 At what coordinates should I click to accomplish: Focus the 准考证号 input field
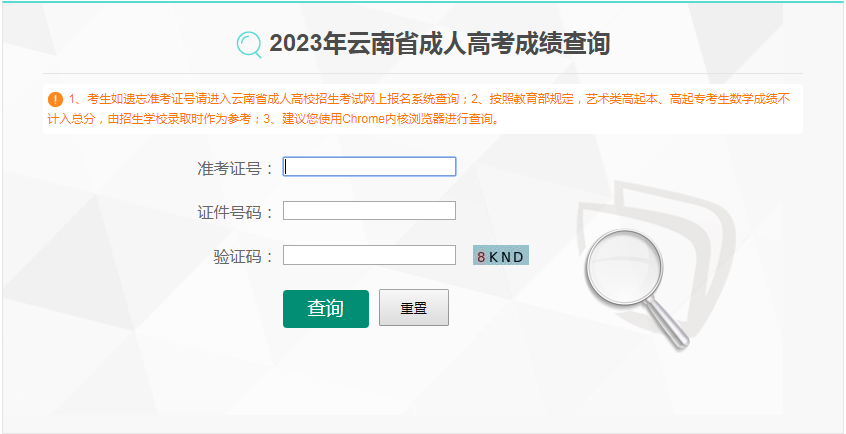click(370, 166)
